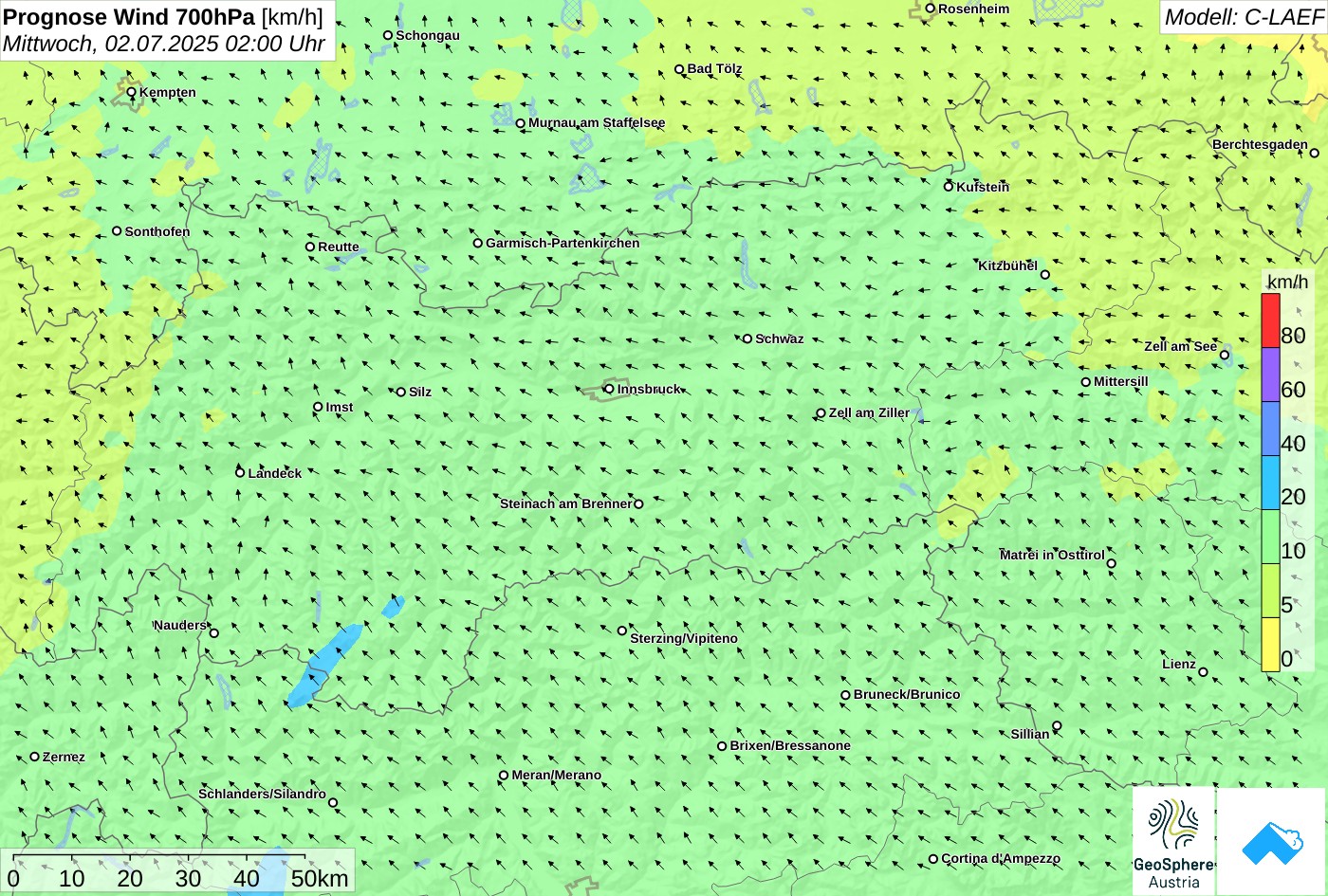The image size is (1328, 896).
Task: Click the Sonthofen town marker
Action: tap(118, 231)
